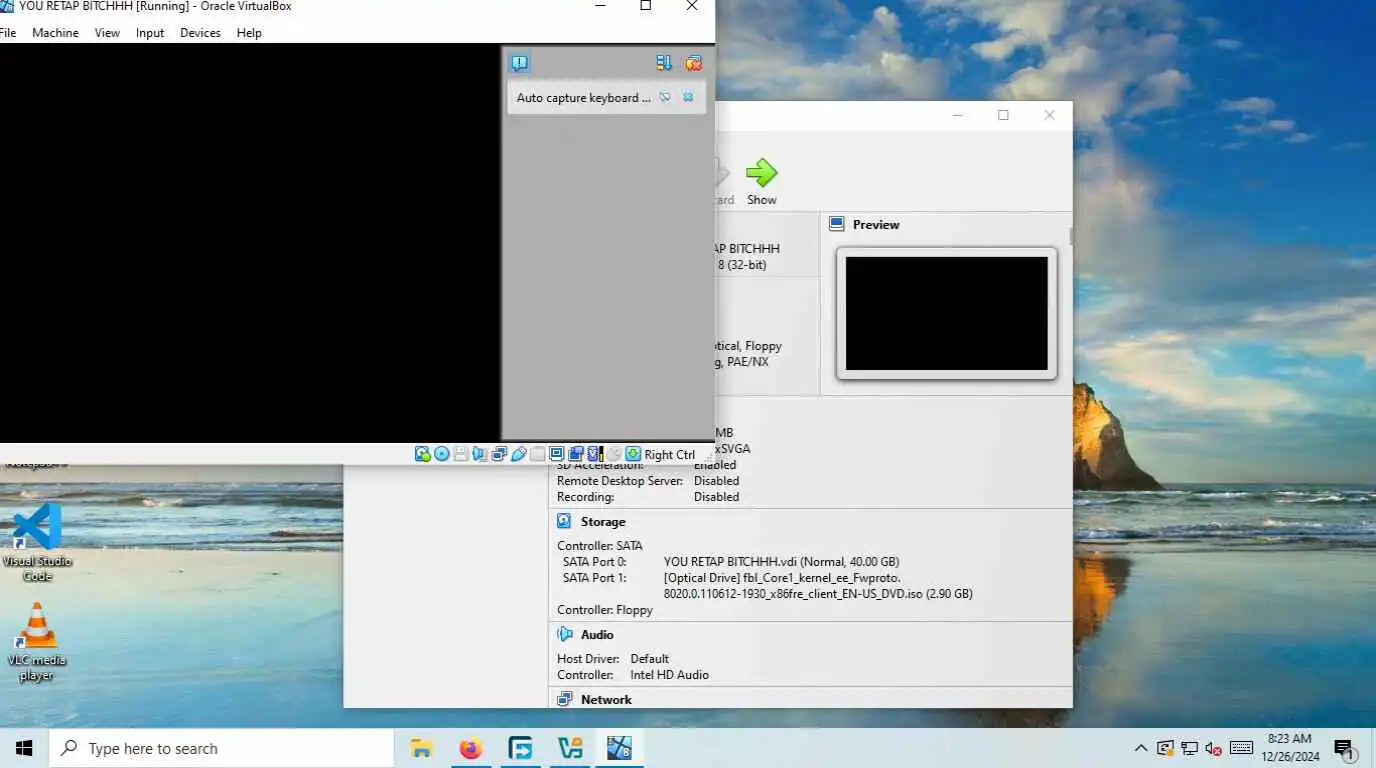Click the network adapters status icon
Image resolution: width=1376 pixels, height=768 pixels.
point(499,454)
